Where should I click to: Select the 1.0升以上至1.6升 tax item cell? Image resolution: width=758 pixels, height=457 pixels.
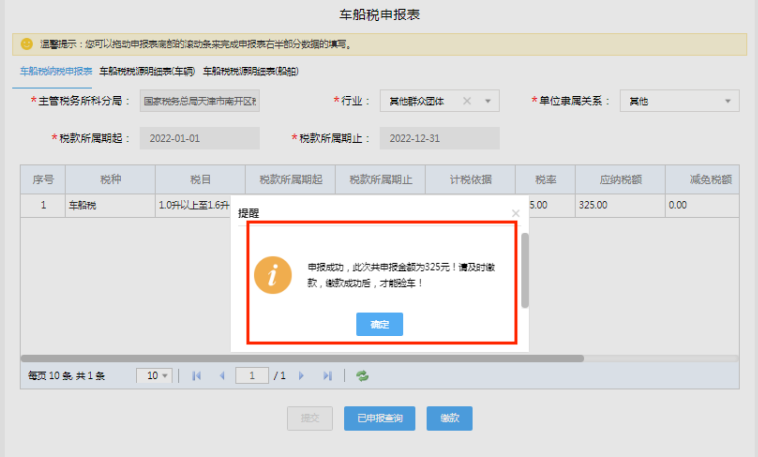point(194,206)
